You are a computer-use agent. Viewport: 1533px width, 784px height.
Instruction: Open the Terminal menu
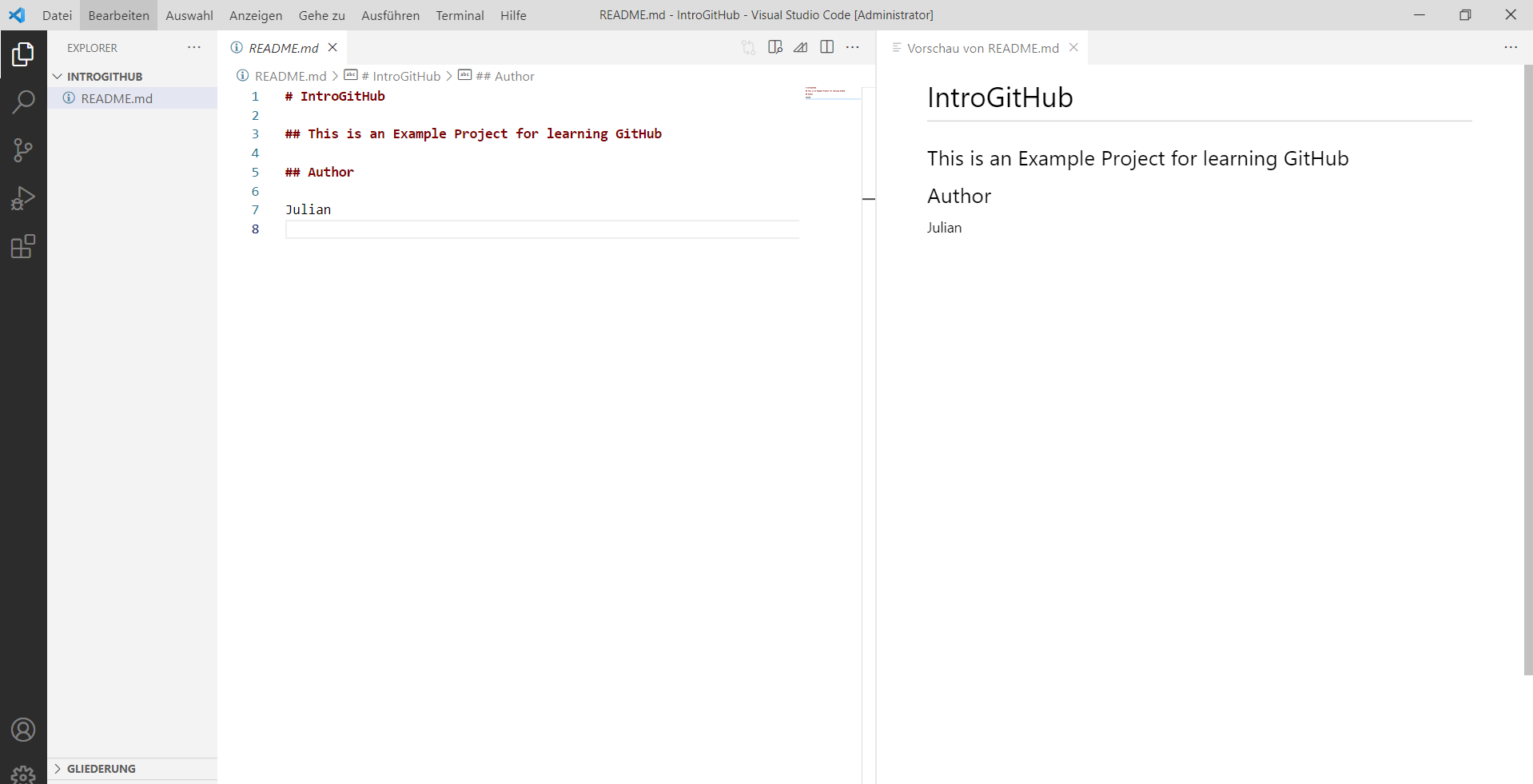pyautogui.click(x=460, y=15)
